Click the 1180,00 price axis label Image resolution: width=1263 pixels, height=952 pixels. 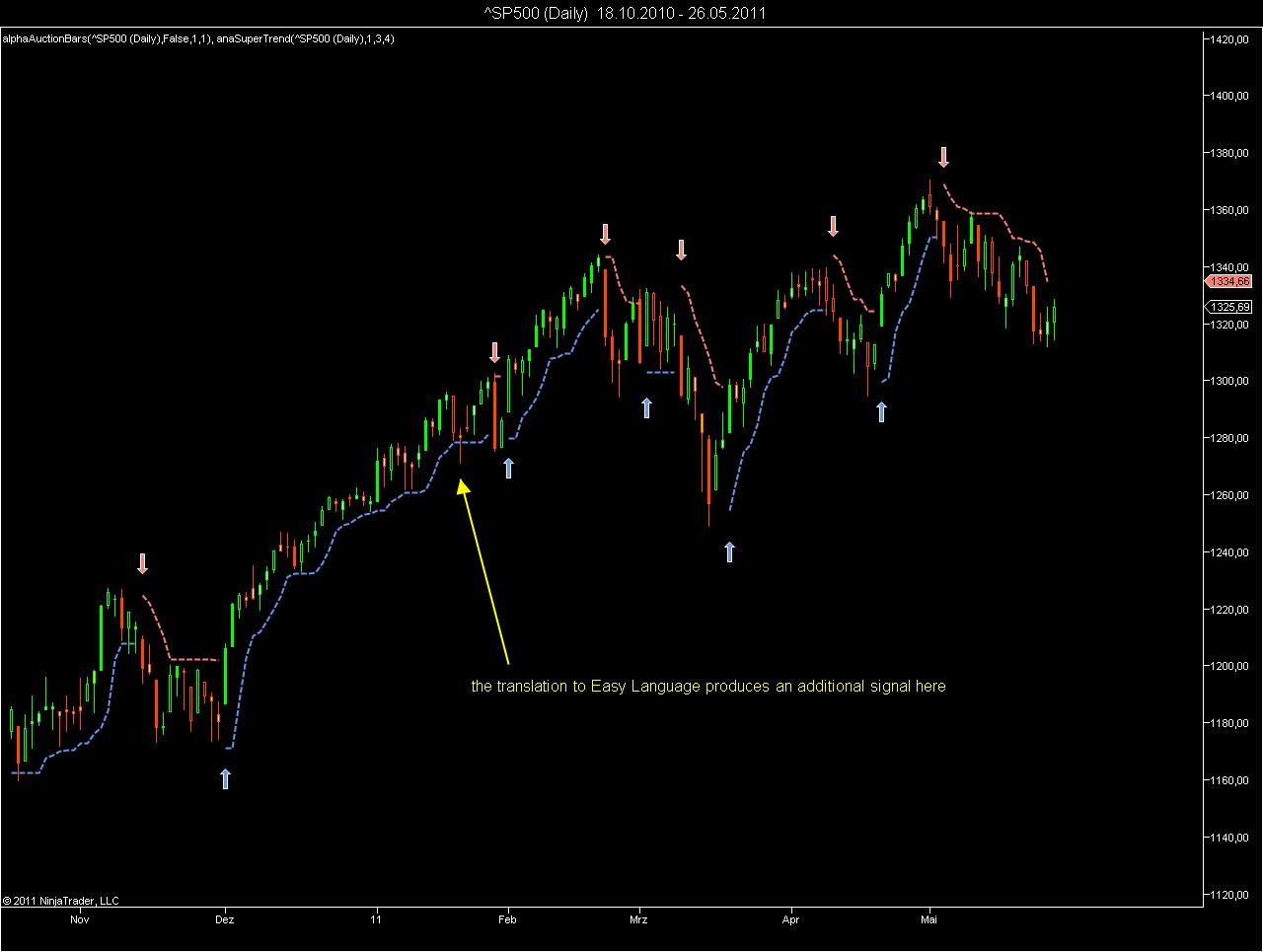click(x=1229, y=724)
